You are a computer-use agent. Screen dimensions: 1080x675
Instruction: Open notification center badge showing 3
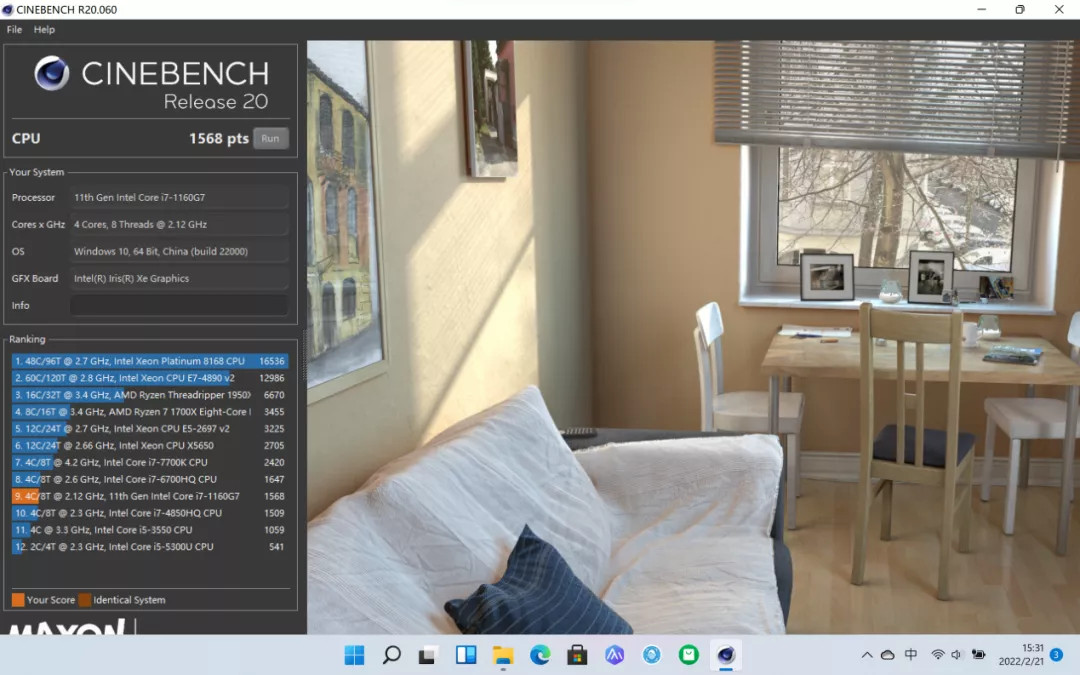pyautogui.click(x=1056, y=655)
